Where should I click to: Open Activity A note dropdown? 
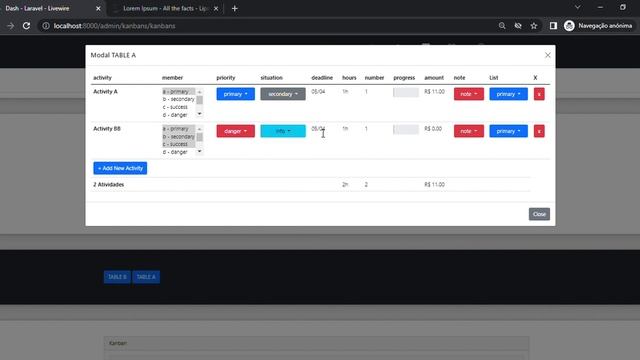coord(469,94)
